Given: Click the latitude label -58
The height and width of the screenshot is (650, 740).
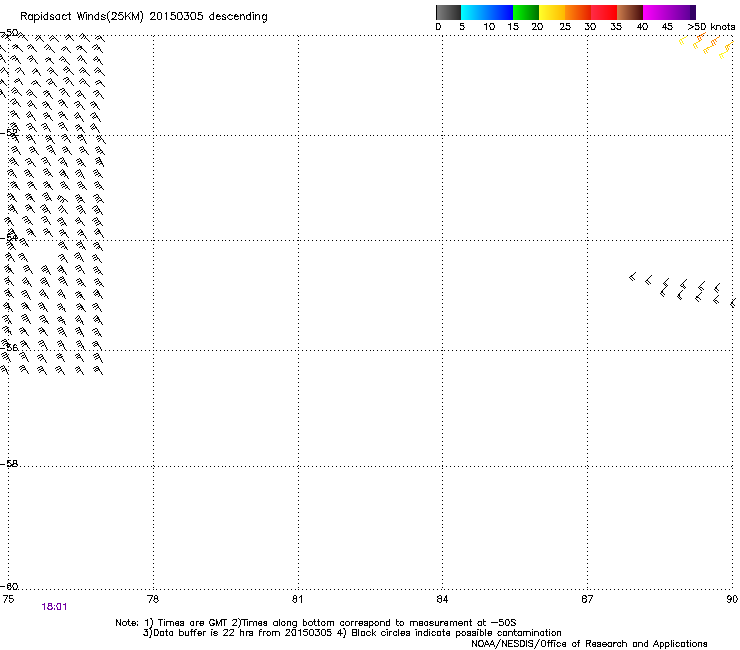Looking at the screenshot, I should pos(9,464).
